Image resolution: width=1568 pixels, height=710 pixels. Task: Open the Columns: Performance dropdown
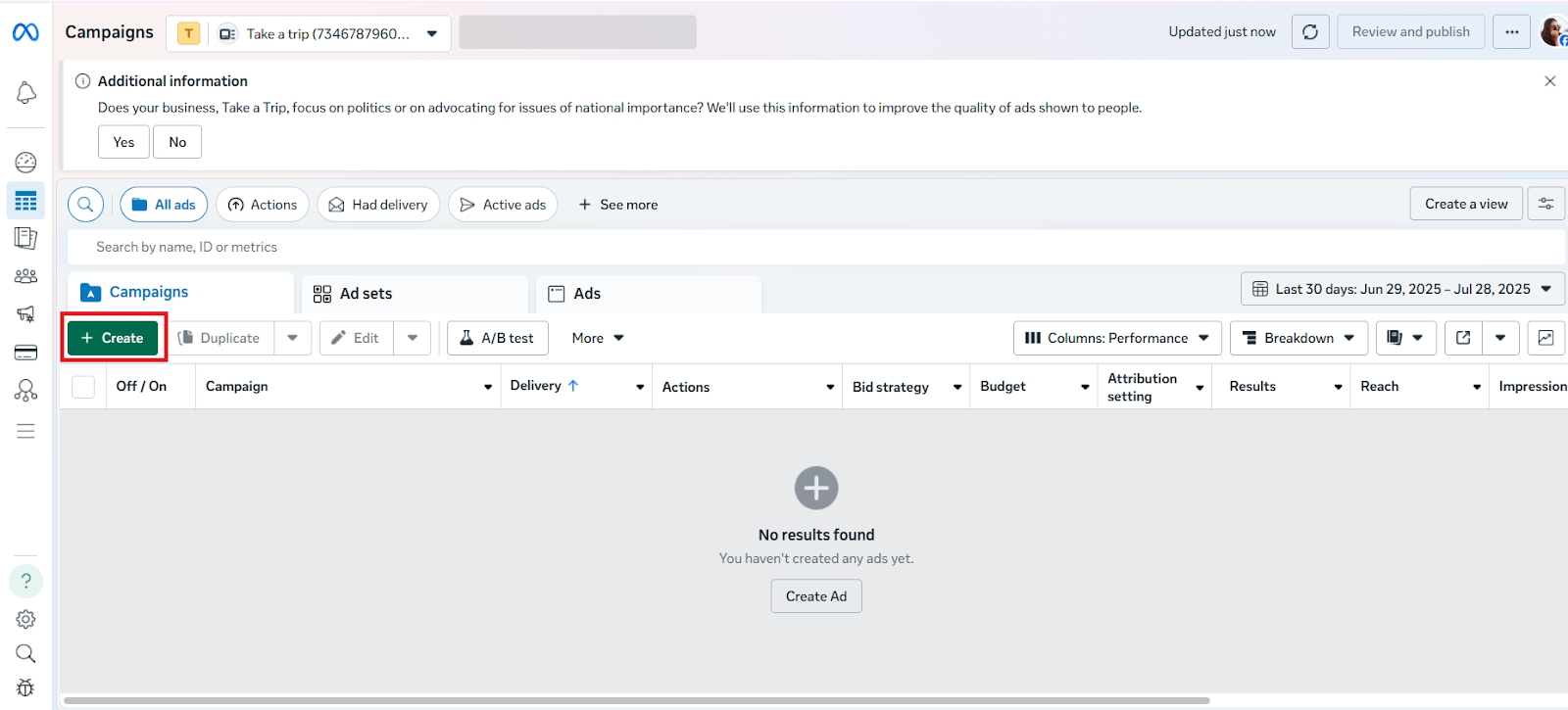click(1117, 338)
